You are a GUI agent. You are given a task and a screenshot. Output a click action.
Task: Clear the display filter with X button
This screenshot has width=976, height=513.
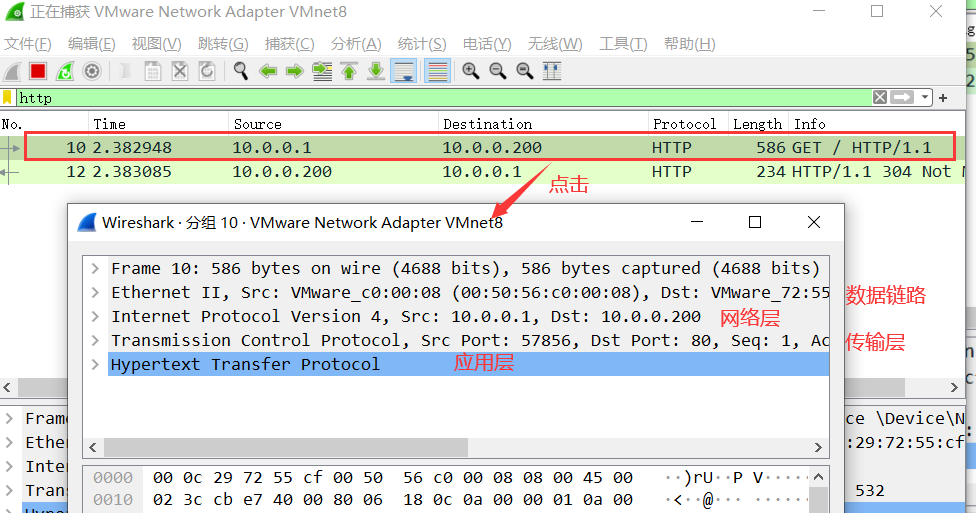click(x=880, y=98)
